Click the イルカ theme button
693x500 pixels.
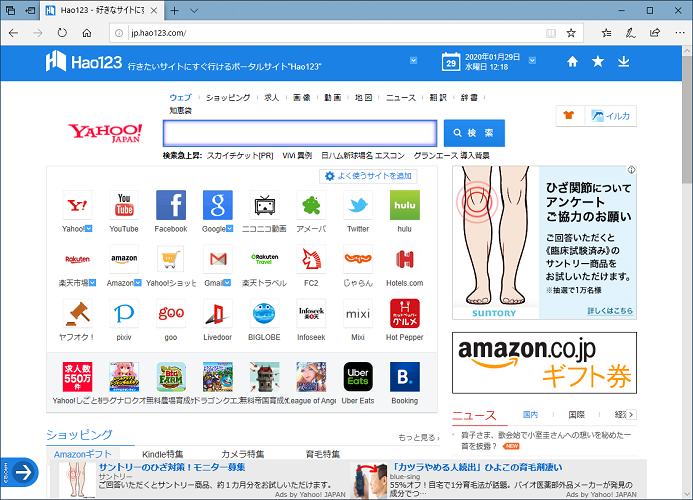(611, 116)
